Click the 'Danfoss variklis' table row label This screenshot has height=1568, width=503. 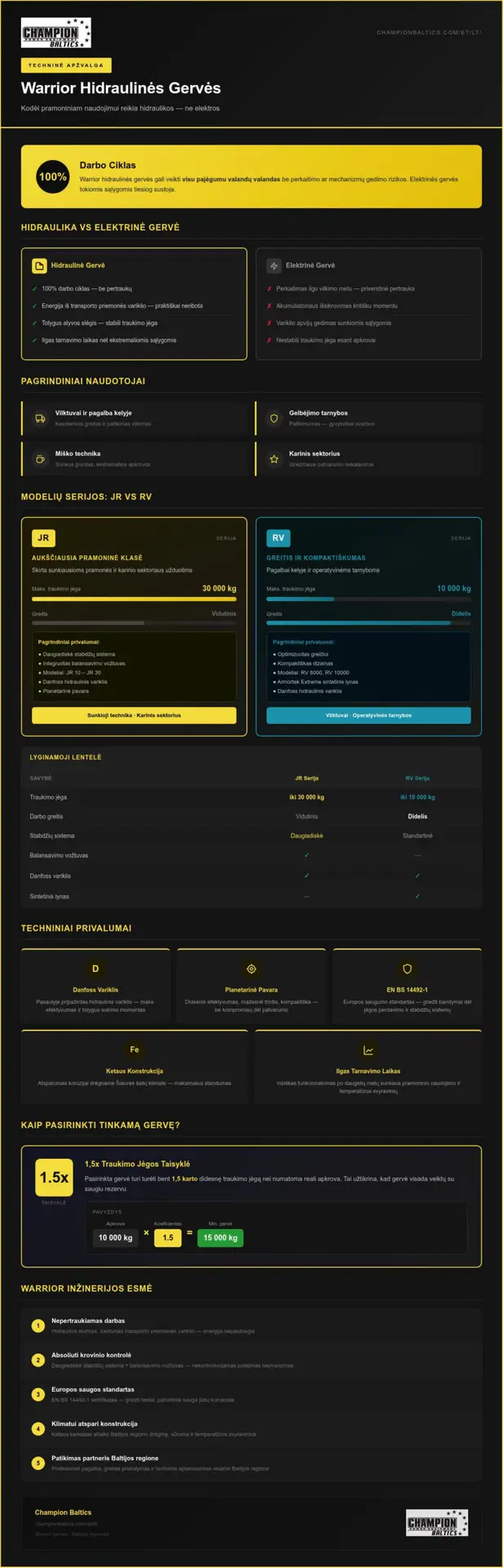pyautogui.click(x=51, y=875)
